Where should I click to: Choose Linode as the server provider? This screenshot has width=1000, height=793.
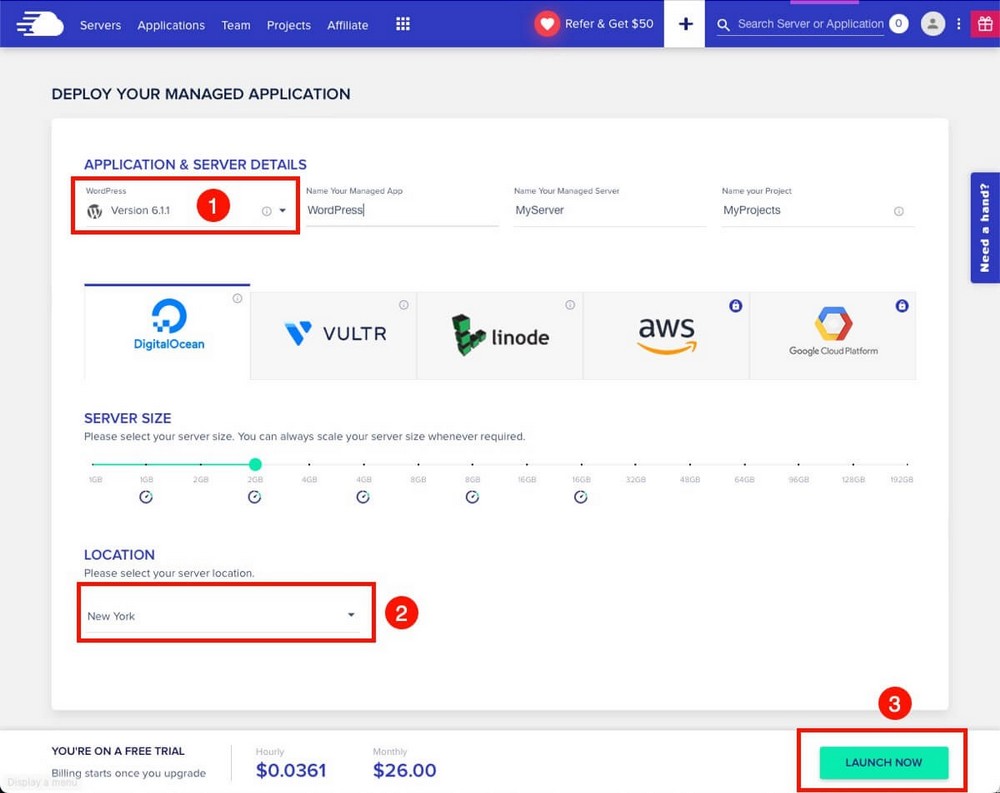coord(500,335)
